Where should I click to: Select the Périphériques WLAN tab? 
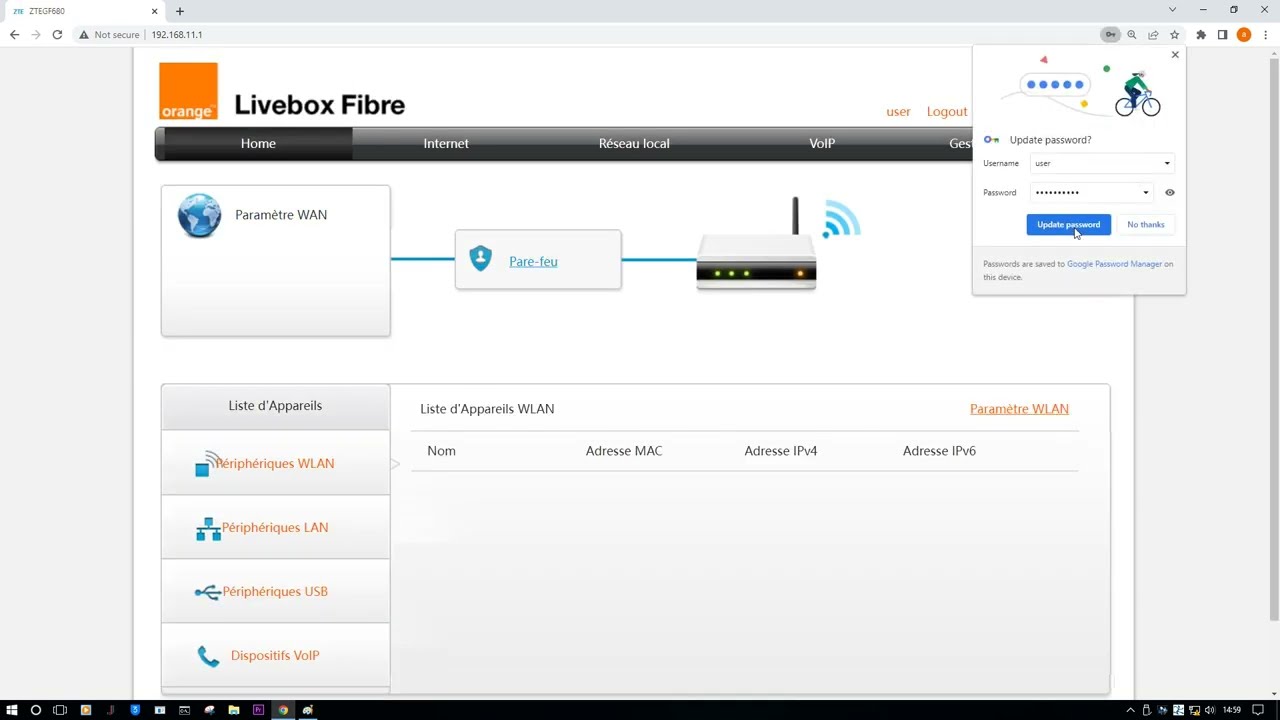click(x=275, y=463)
